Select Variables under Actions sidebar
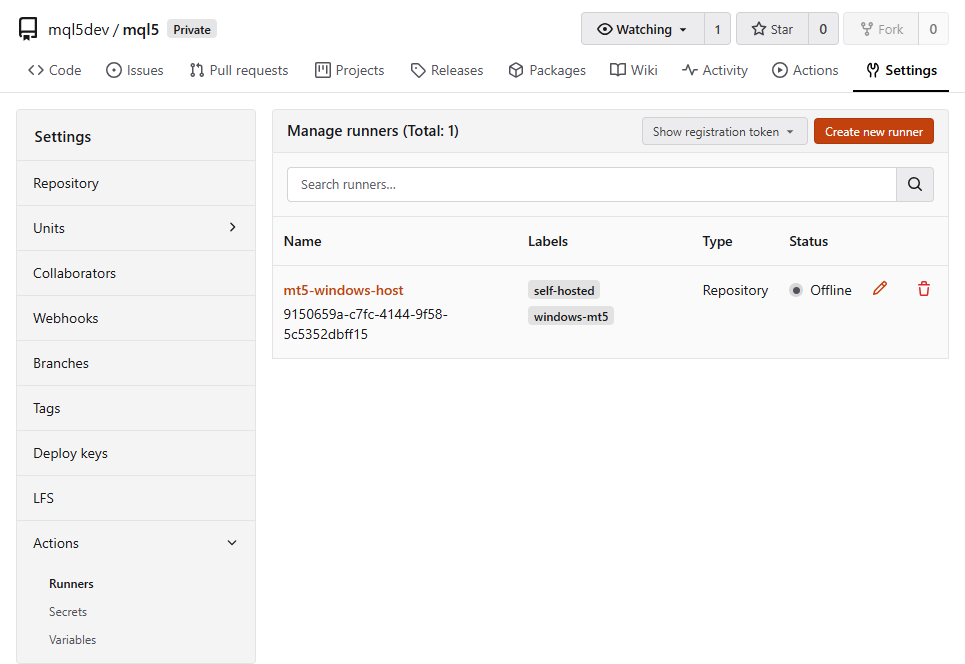The height and width of the screenshot is (664, 965). pyautogui.click(x=73, y=639)
